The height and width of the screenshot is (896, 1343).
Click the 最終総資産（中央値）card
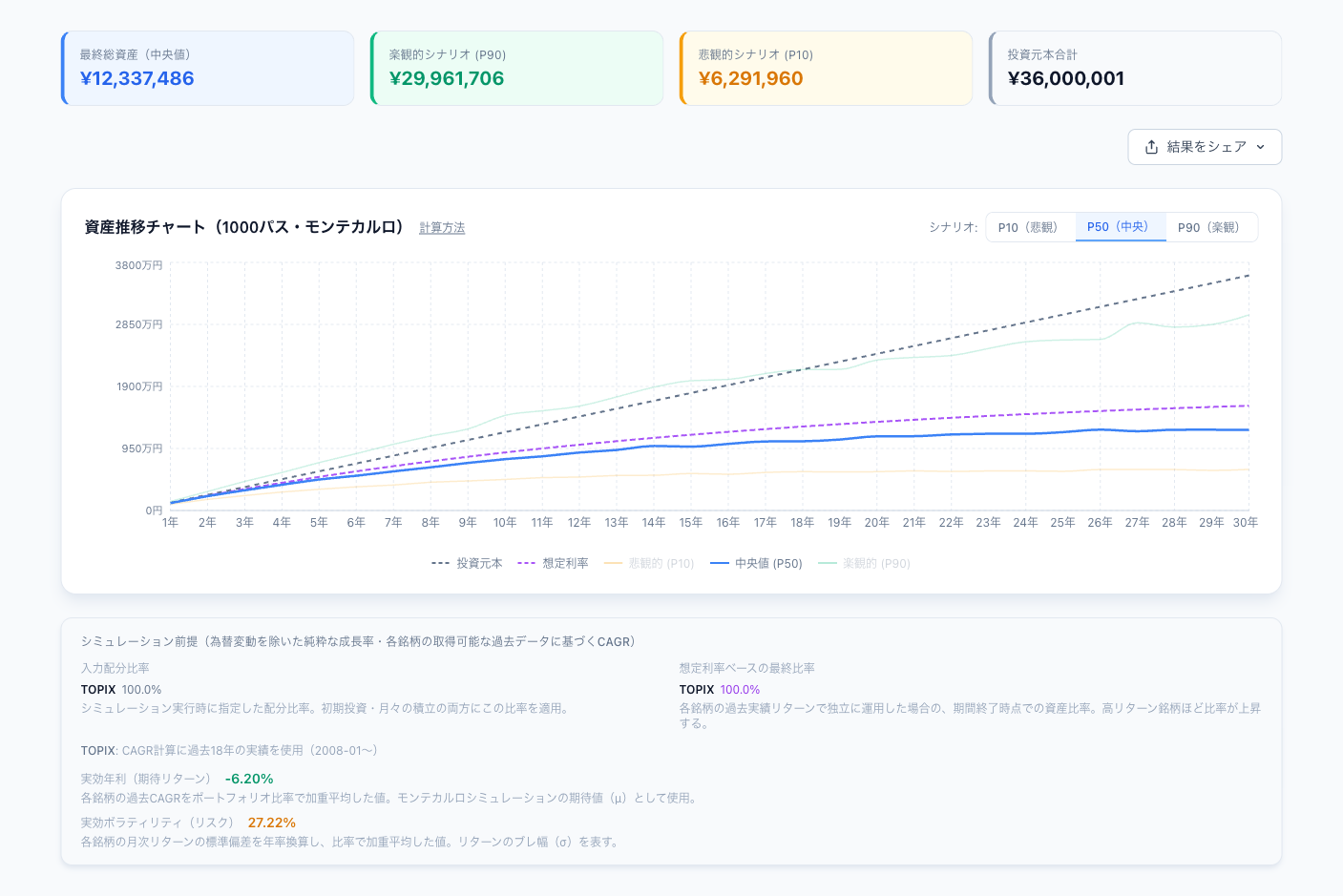(x=208, y=68)
